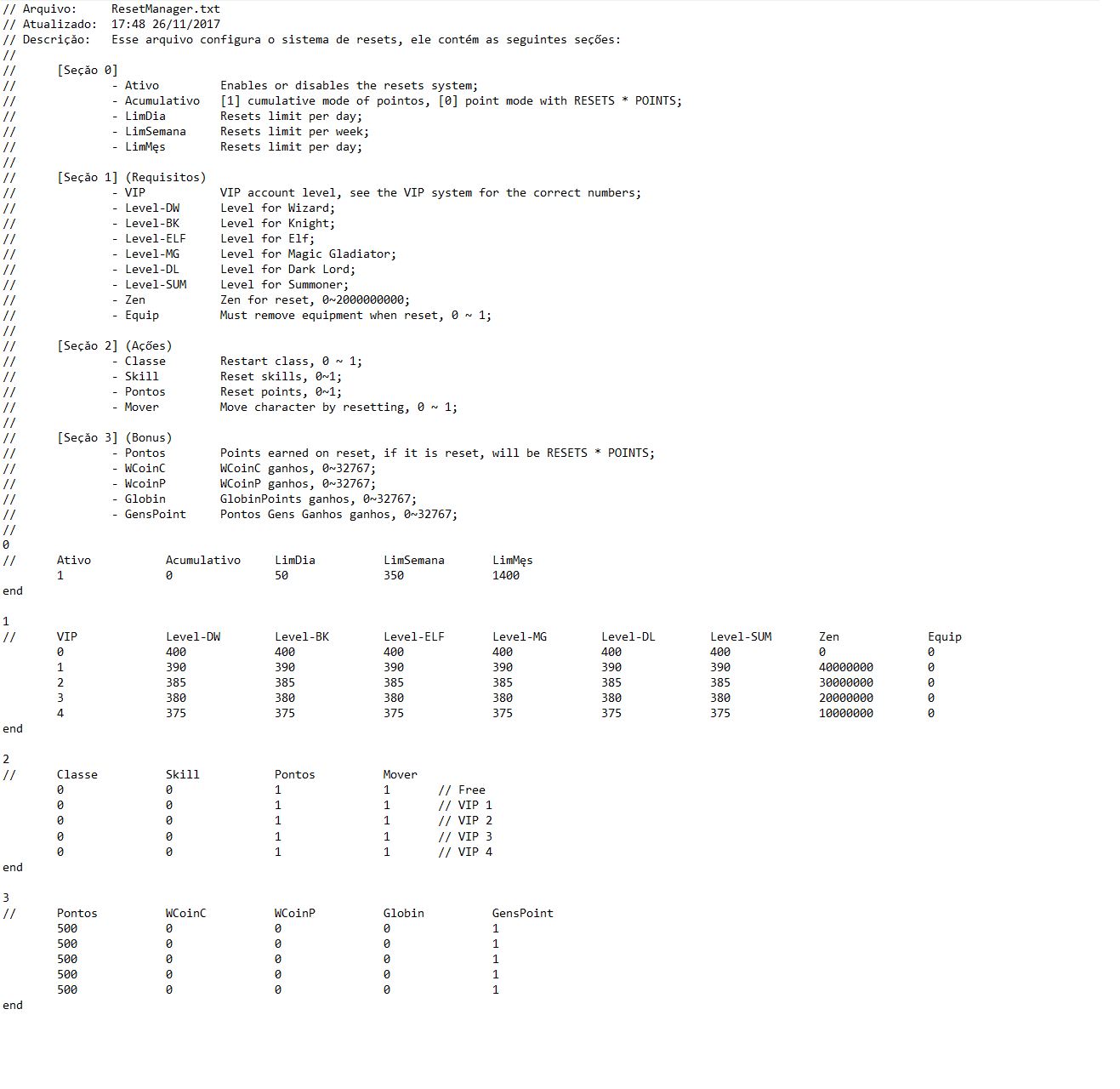The image size is (1120, 1089).
Task: Click the Globin column header in section 3
Action: pyautogui.click(x=404, y=914)
